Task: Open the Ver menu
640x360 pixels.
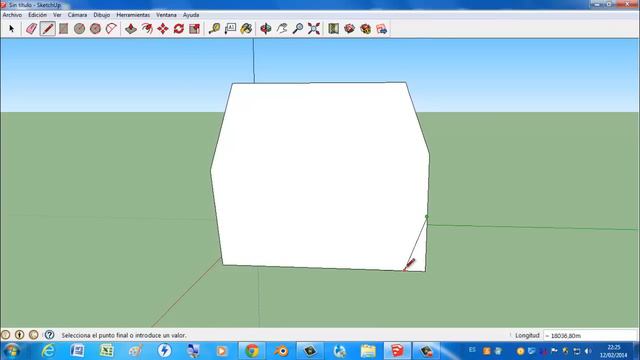Action: (x=57, y=15)
